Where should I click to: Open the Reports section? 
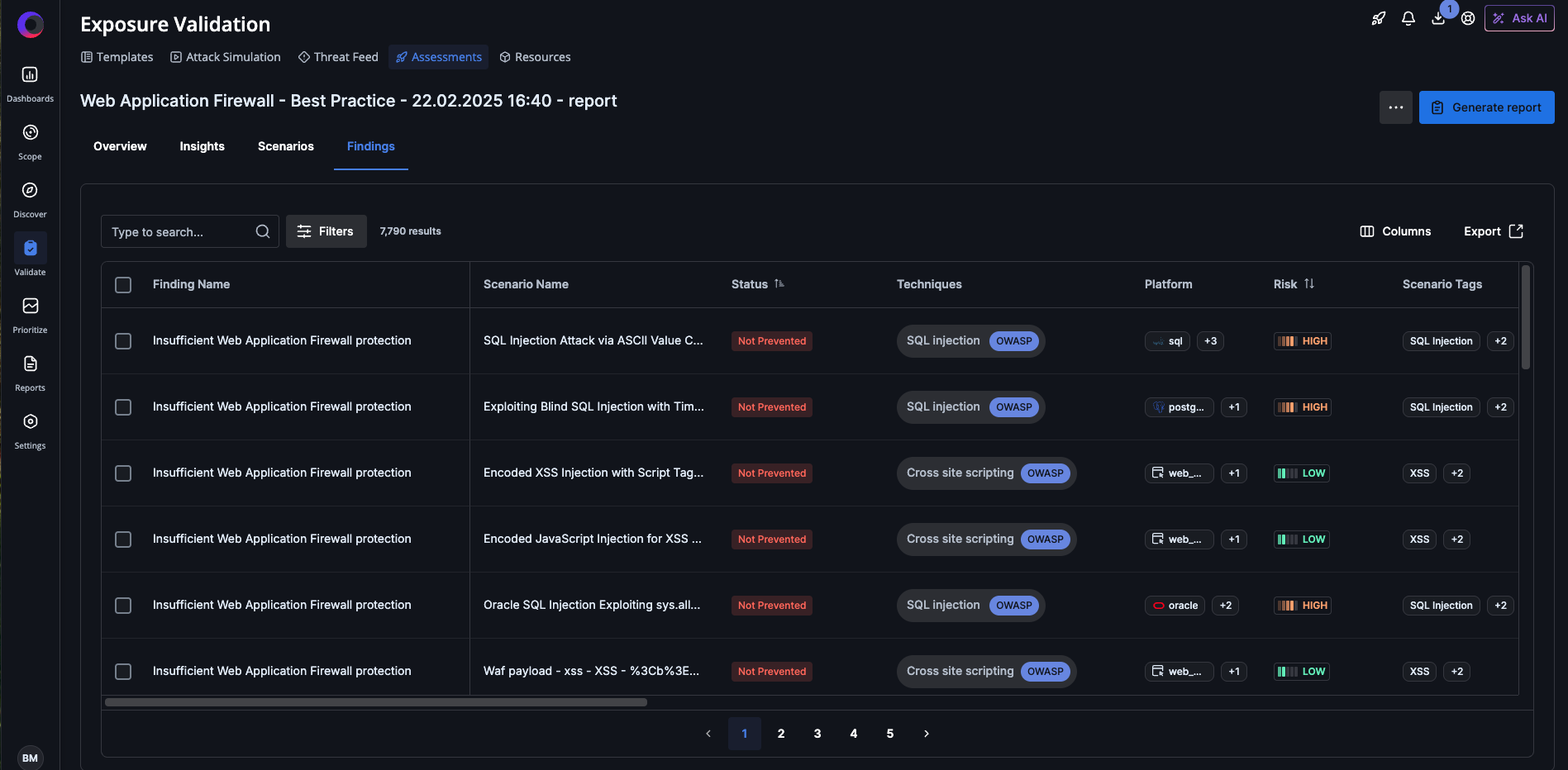(30, 370)
